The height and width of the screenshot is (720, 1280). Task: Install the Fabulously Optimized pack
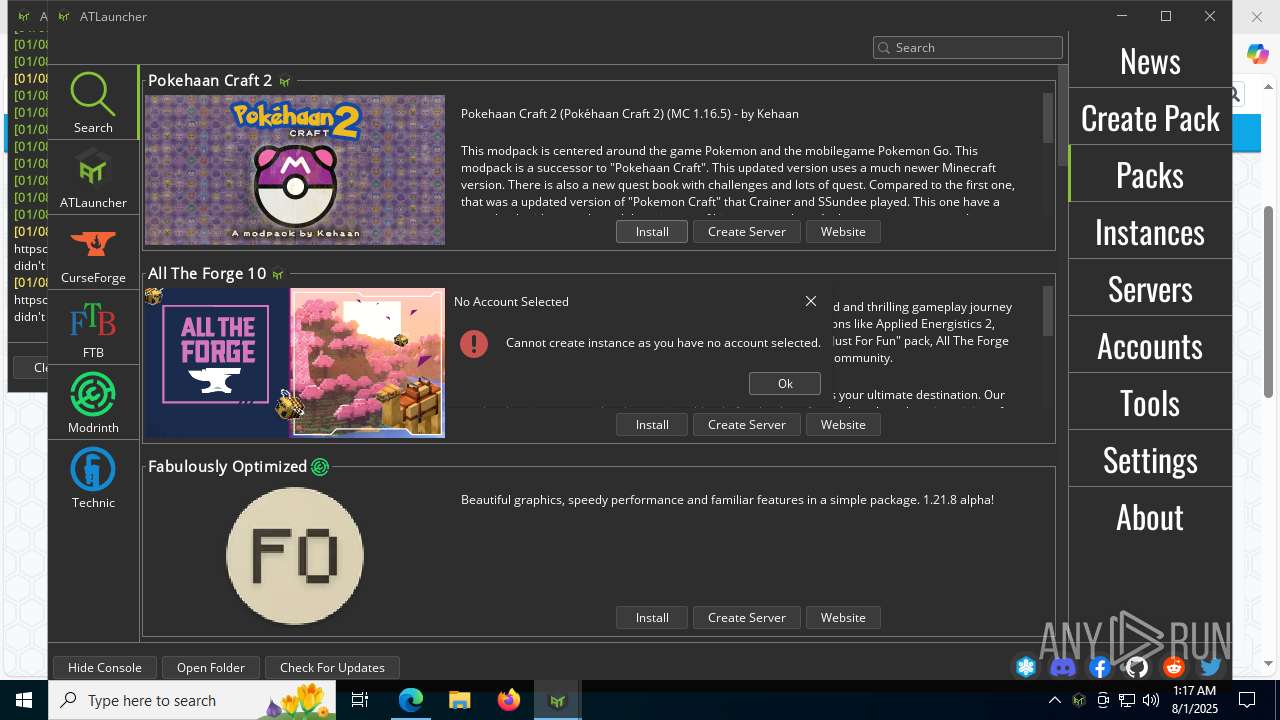[652, 617]
